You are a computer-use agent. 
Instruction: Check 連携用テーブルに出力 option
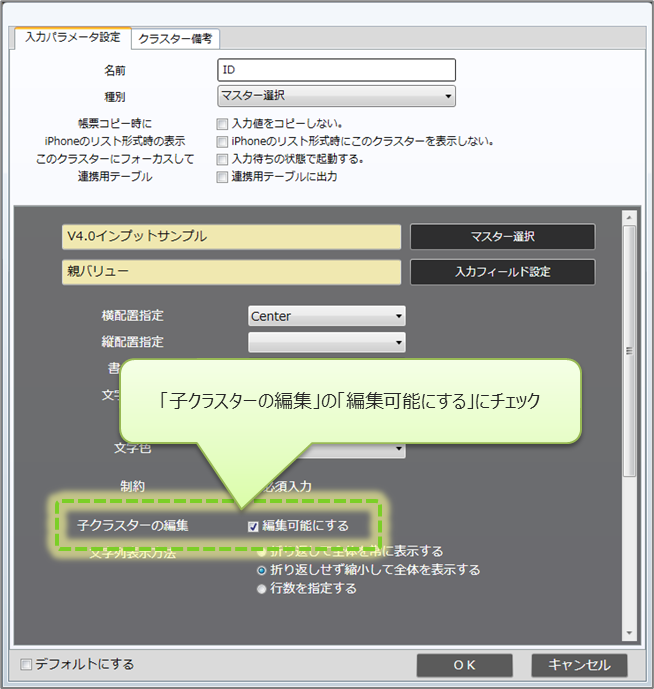point(222,177)
